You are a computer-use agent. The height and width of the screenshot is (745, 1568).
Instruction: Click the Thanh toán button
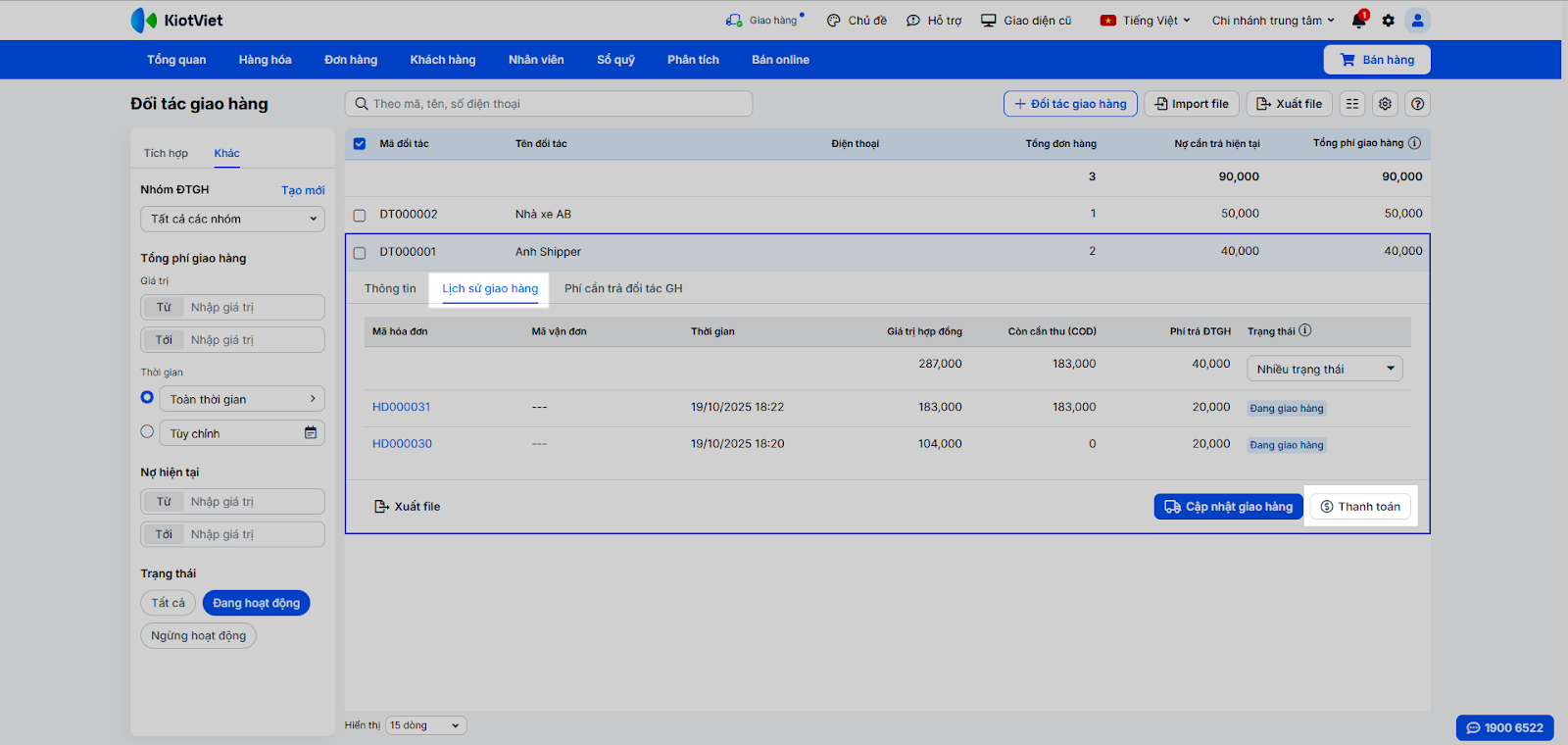(x=1360, y=507)
